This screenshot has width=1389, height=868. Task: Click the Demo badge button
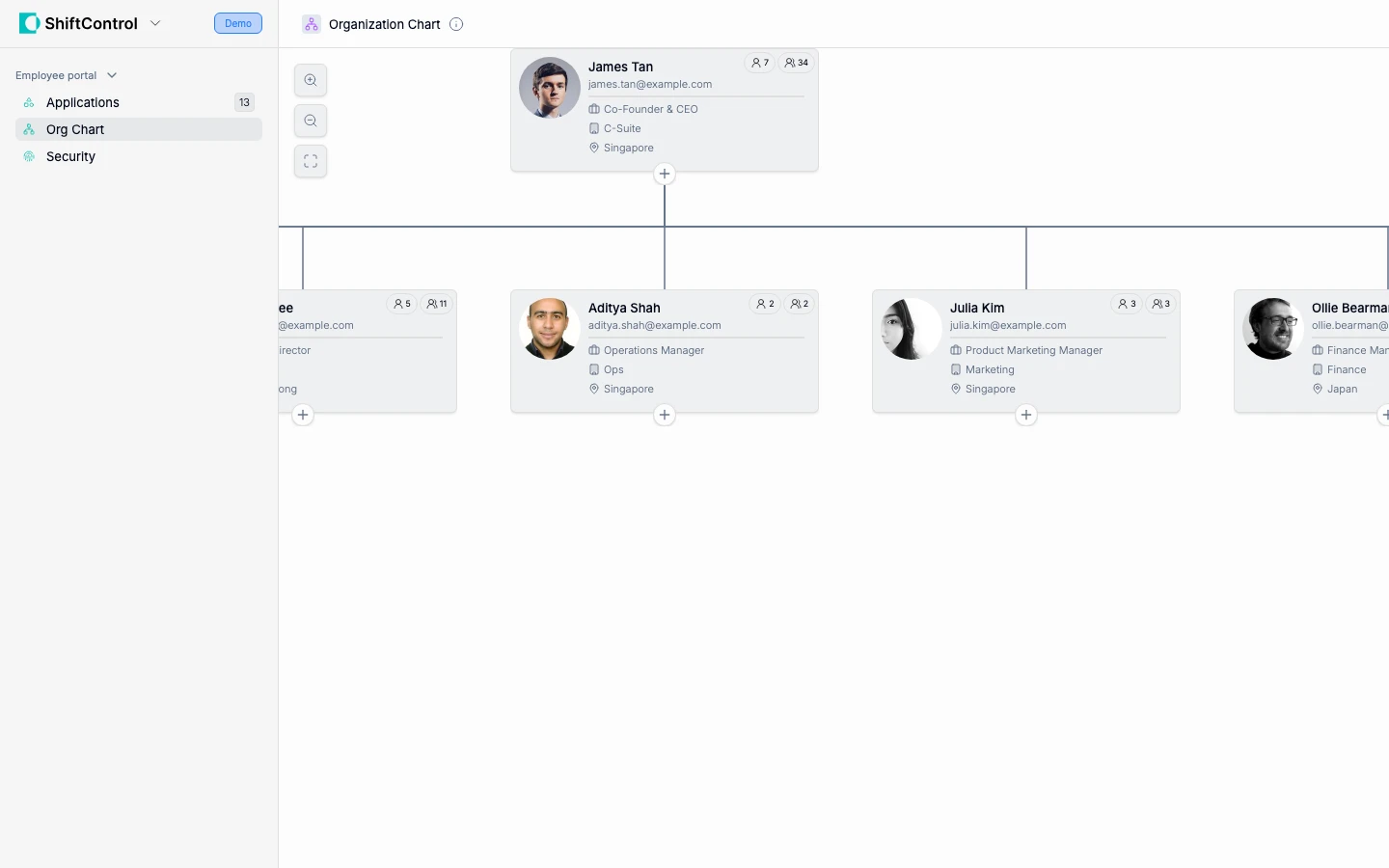238,23
